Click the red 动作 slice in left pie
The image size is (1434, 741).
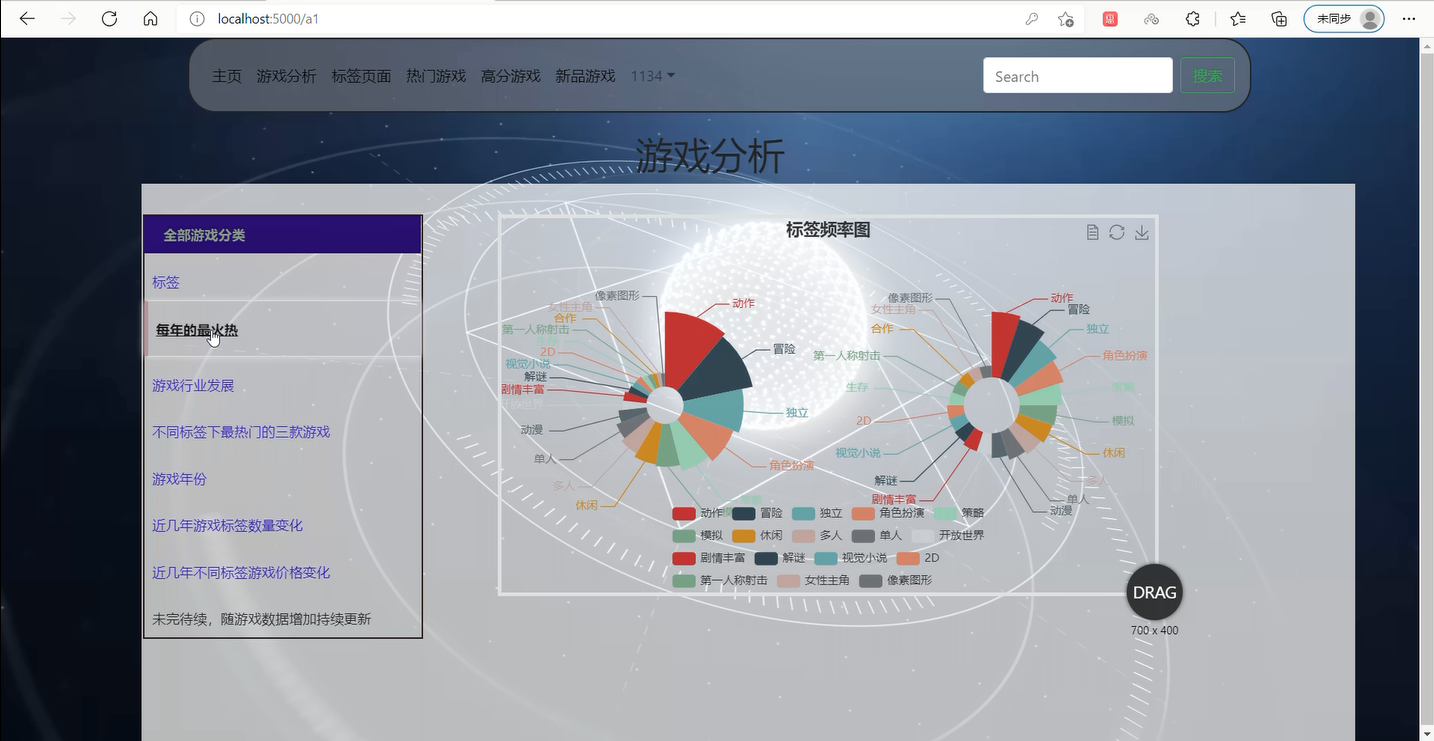tap(690, 345)
